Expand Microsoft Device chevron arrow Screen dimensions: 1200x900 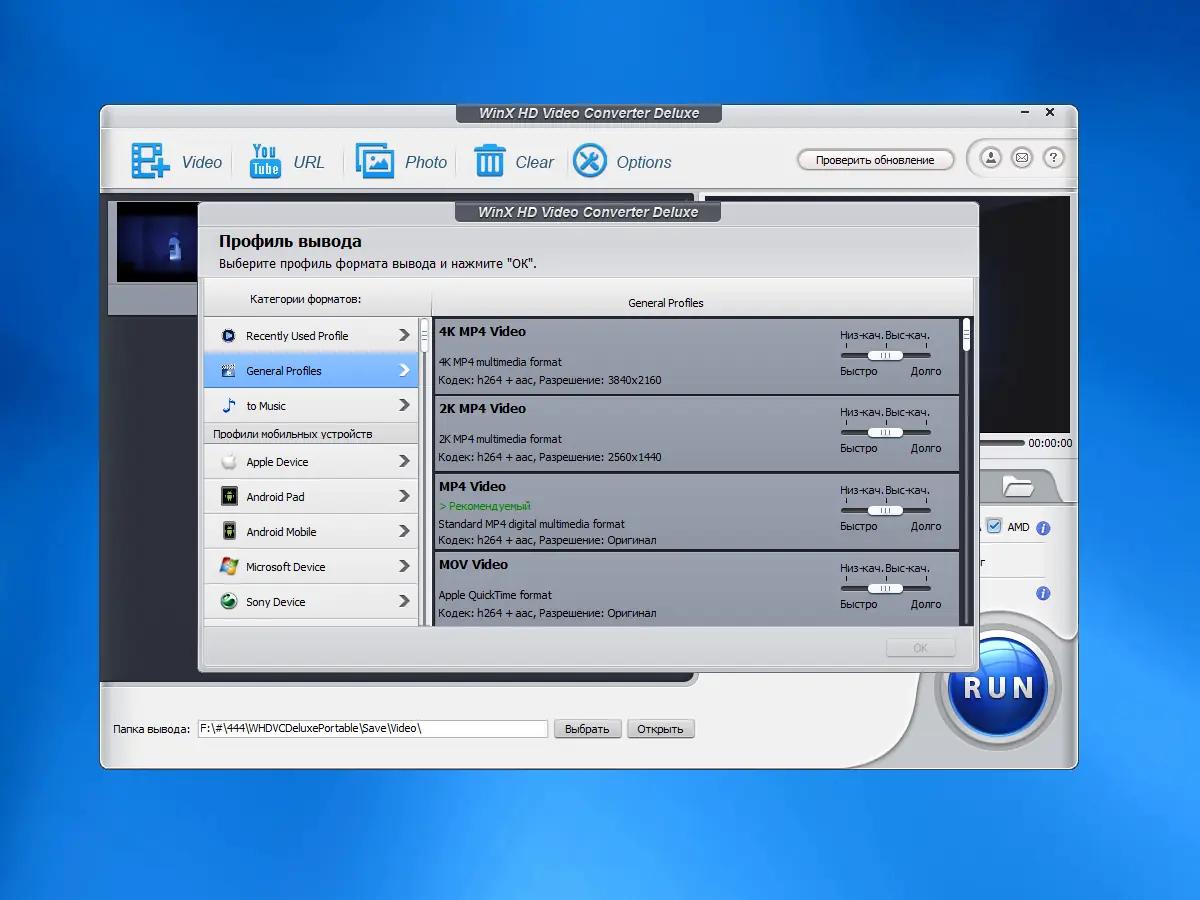coord(404,567)
